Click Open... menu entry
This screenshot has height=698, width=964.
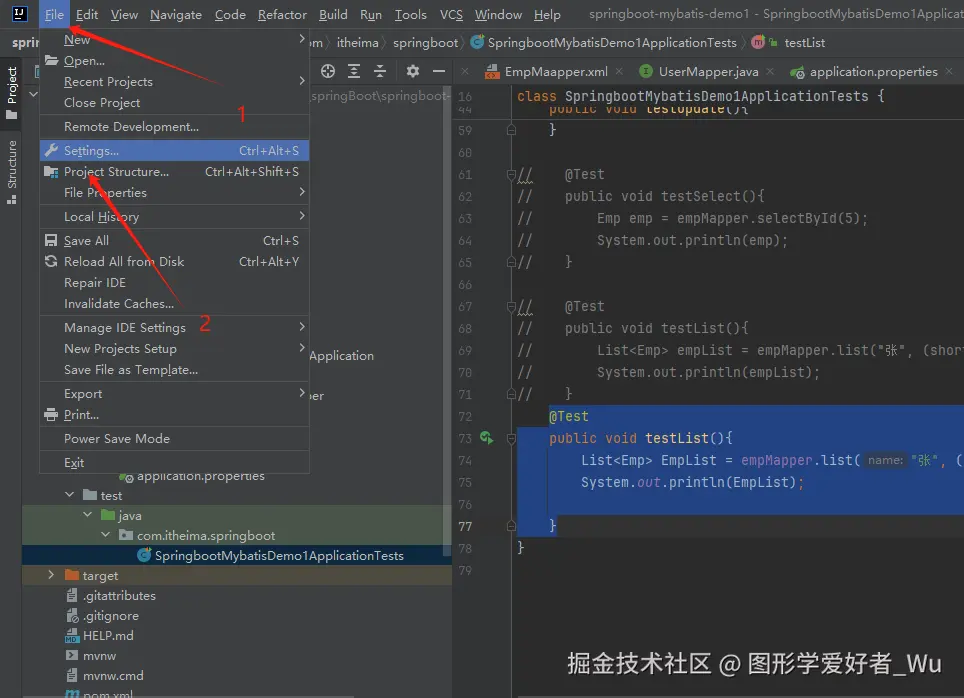[x=175, y=61]
